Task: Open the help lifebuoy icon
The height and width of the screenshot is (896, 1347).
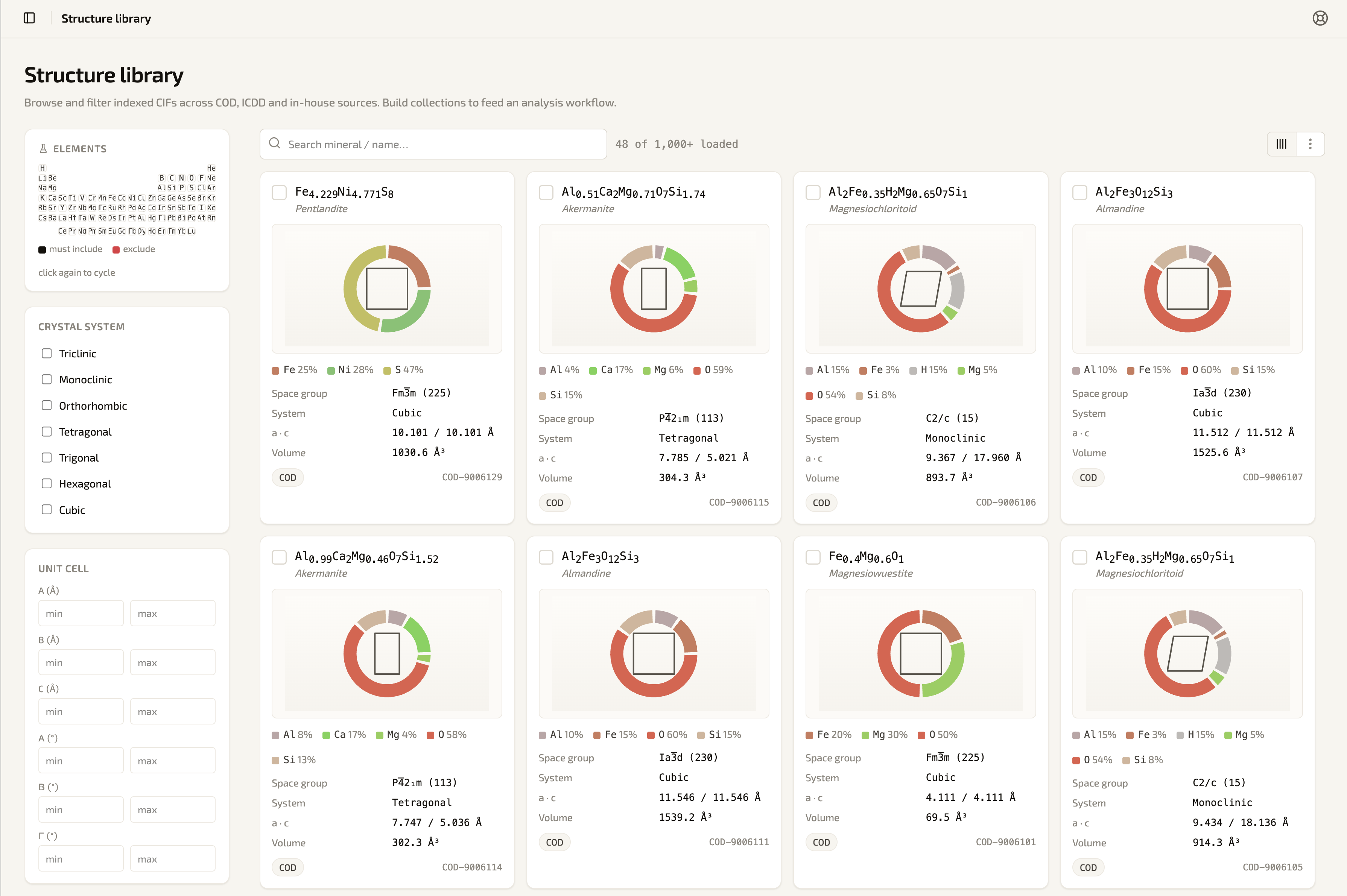Action: coord(1320,18)
